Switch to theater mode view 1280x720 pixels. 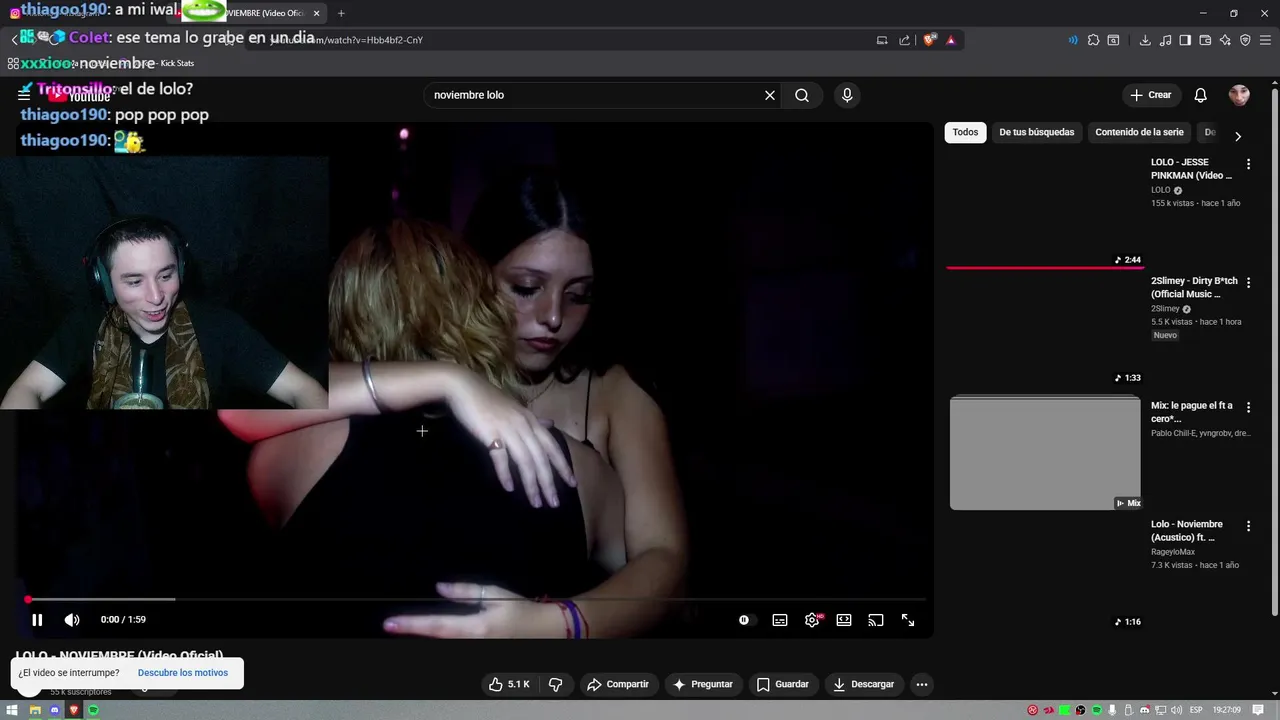pos(844,620)
